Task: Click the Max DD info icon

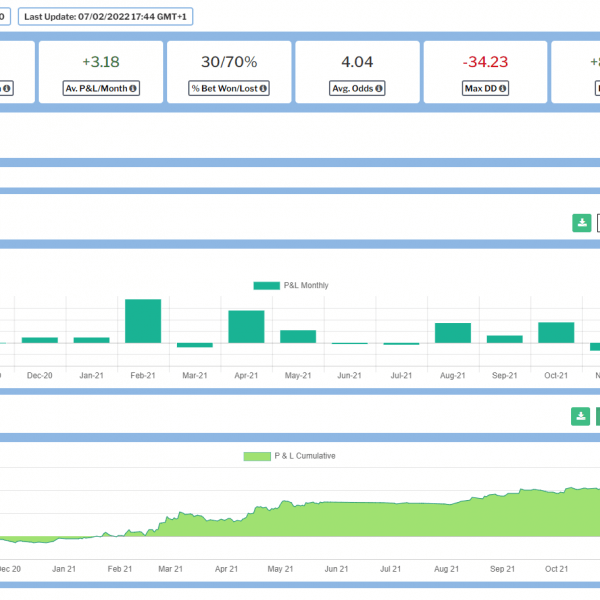Action: click(x=502, y=88)
